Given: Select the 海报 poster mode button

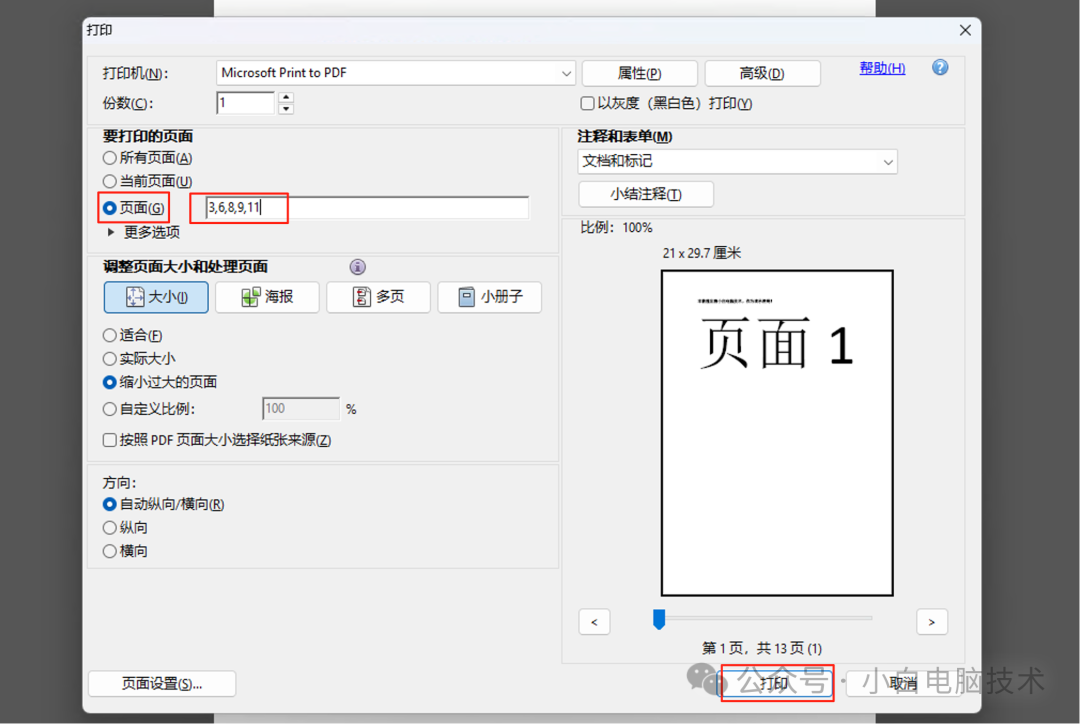Looking at the screenshot, I should click(x=267, y=297).
